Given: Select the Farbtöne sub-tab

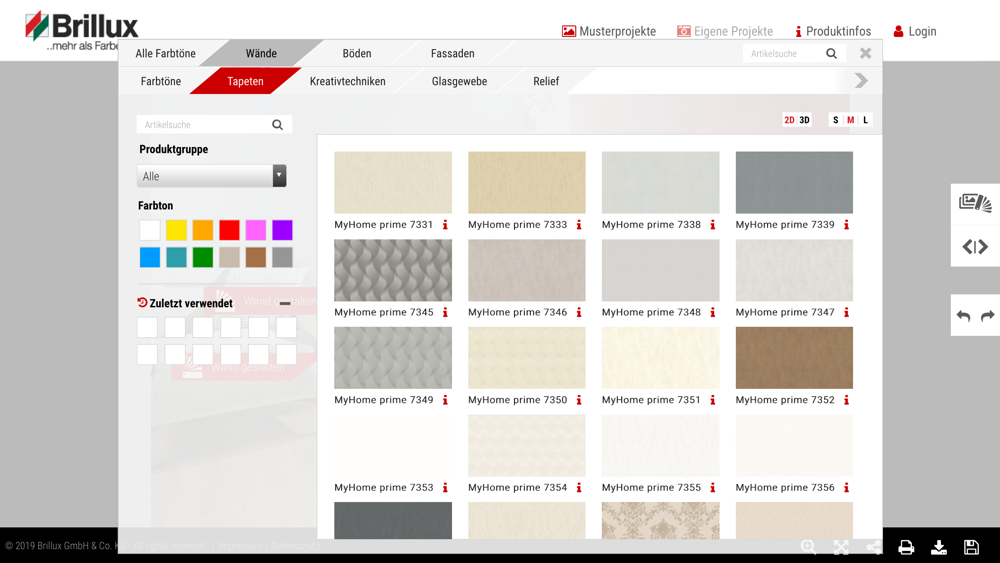Looking at the screenshot, I should pos(161,81).
